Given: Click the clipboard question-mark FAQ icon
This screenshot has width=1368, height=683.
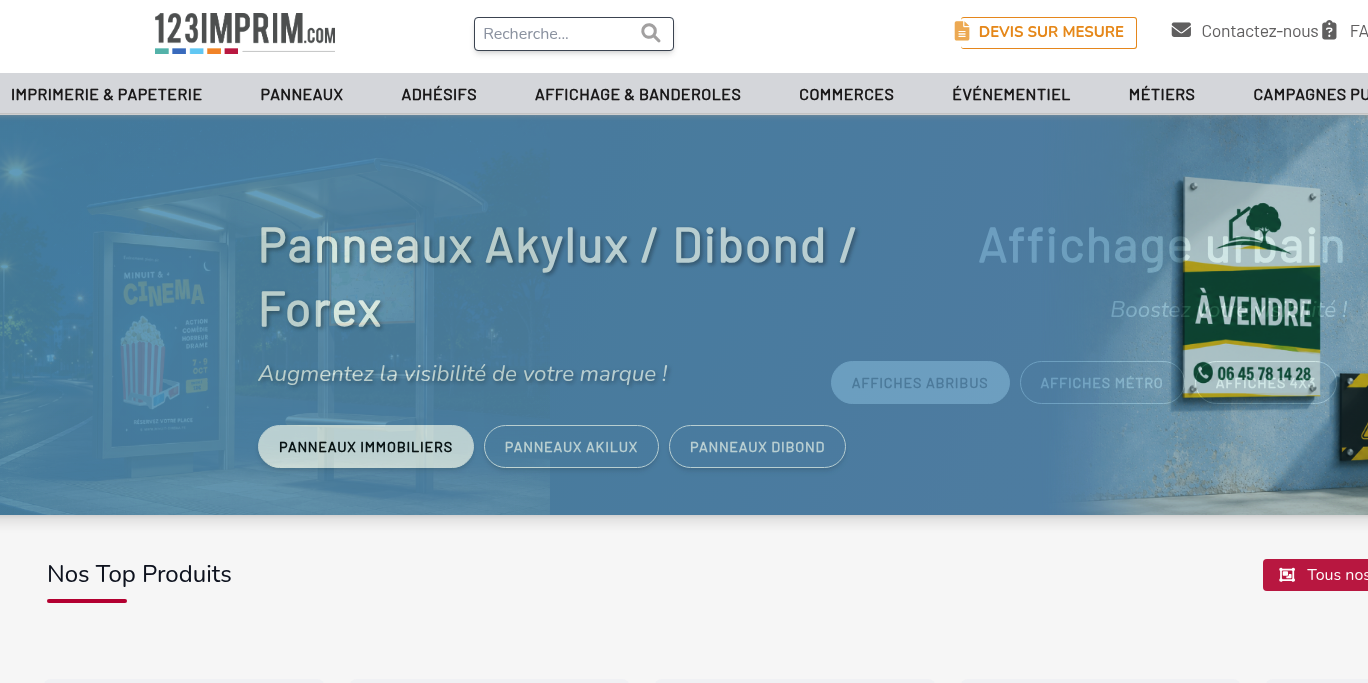Looking at the screenshot, I should [x=1329, y=30].
